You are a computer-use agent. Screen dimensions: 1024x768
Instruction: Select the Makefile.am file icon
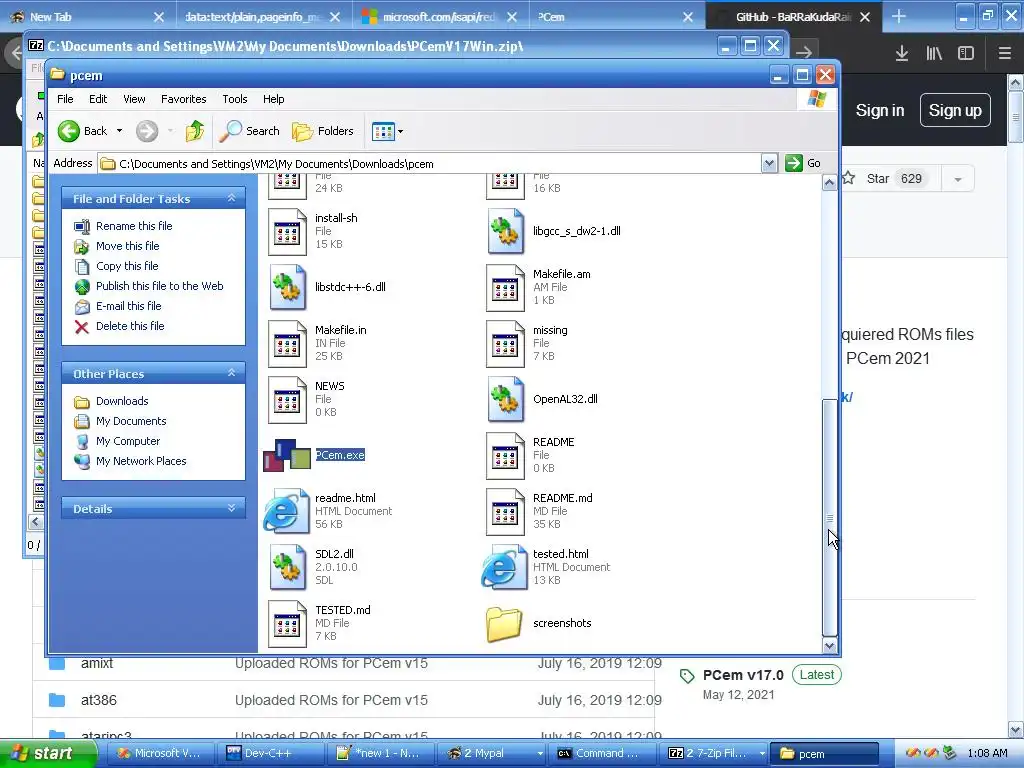(505, 287)
